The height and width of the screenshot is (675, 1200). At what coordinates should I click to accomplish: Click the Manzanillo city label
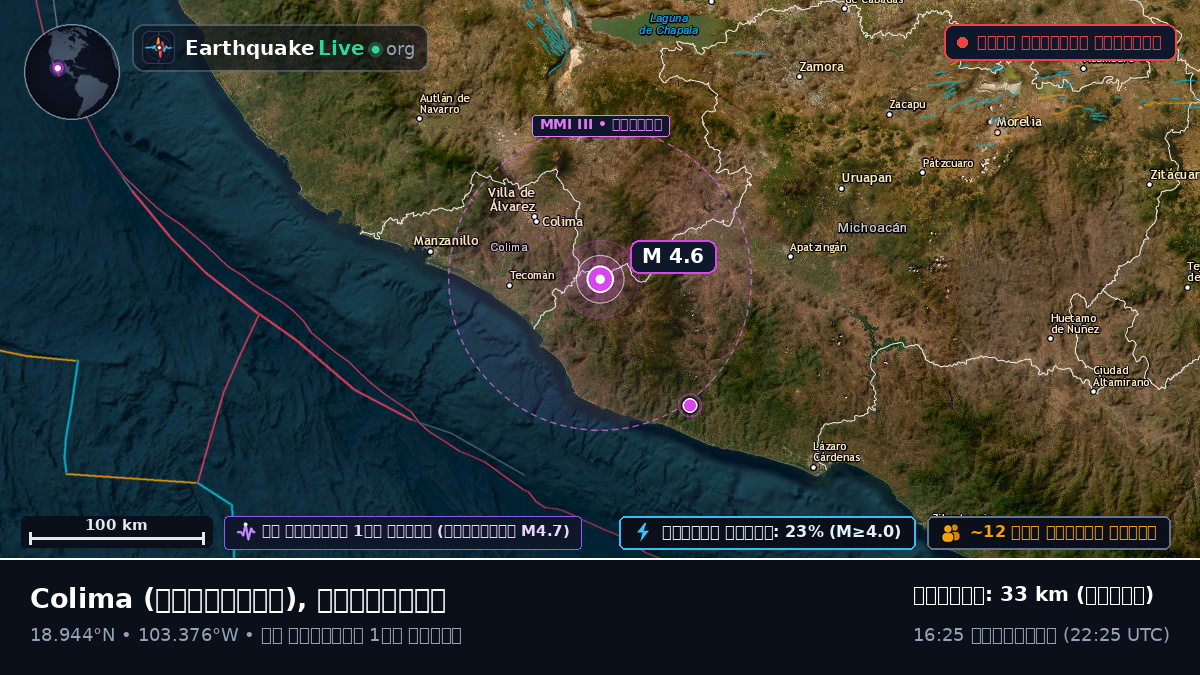click(446, 241)
